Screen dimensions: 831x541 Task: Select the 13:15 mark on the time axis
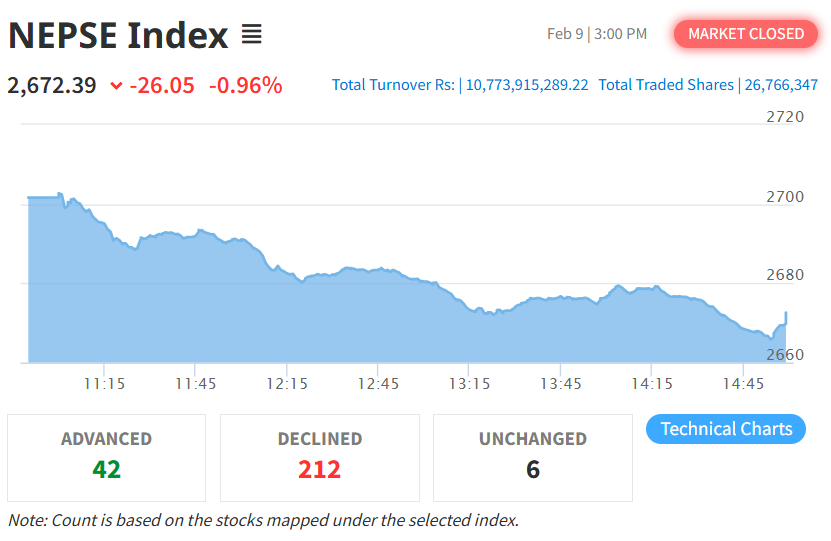(x=469, y=383)
